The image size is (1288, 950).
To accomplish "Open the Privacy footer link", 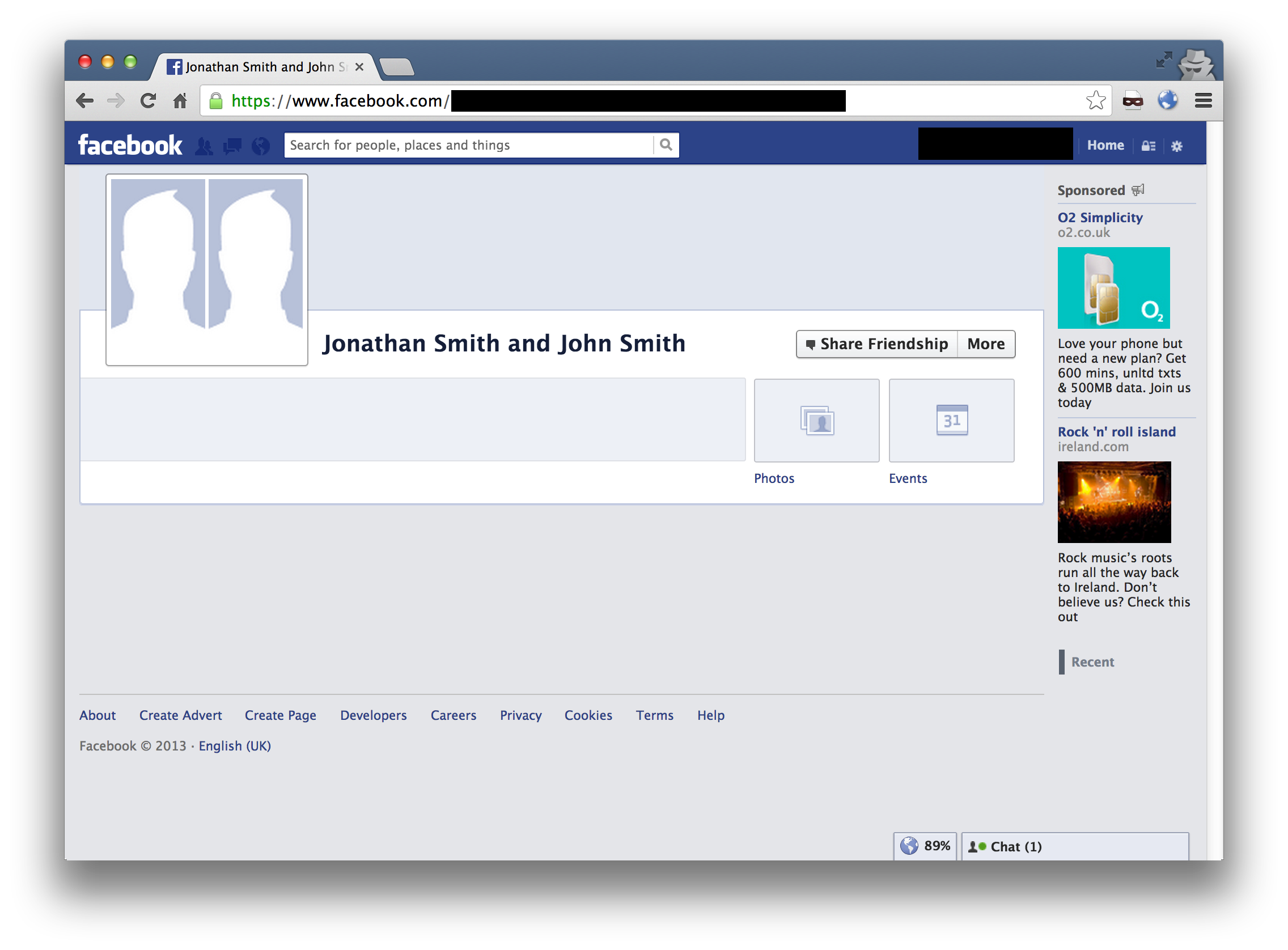I will (521, 715).
